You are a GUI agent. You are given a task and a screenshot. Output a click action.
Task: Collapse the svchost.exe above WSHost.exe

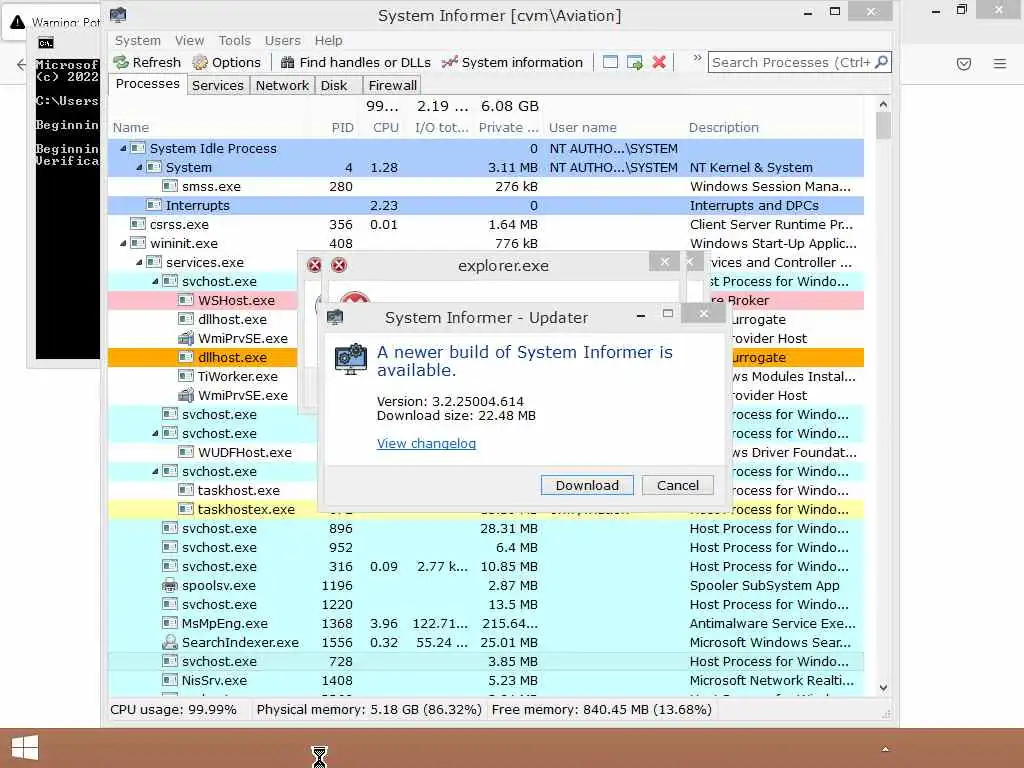(x=155, y=281)
